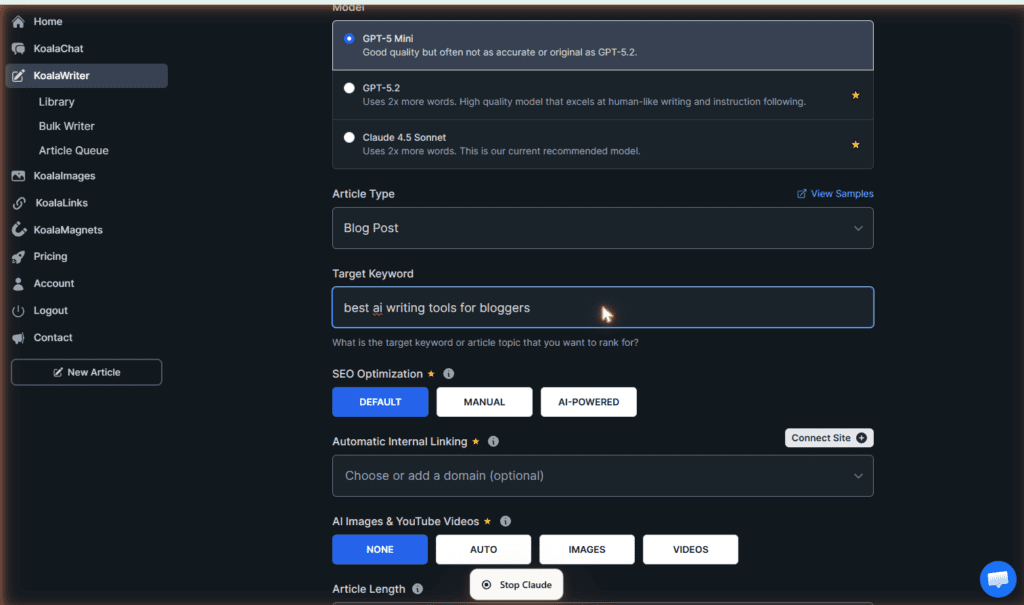
Task: Open the Article Type Blog Post dropdown
Action: (603, 228)
